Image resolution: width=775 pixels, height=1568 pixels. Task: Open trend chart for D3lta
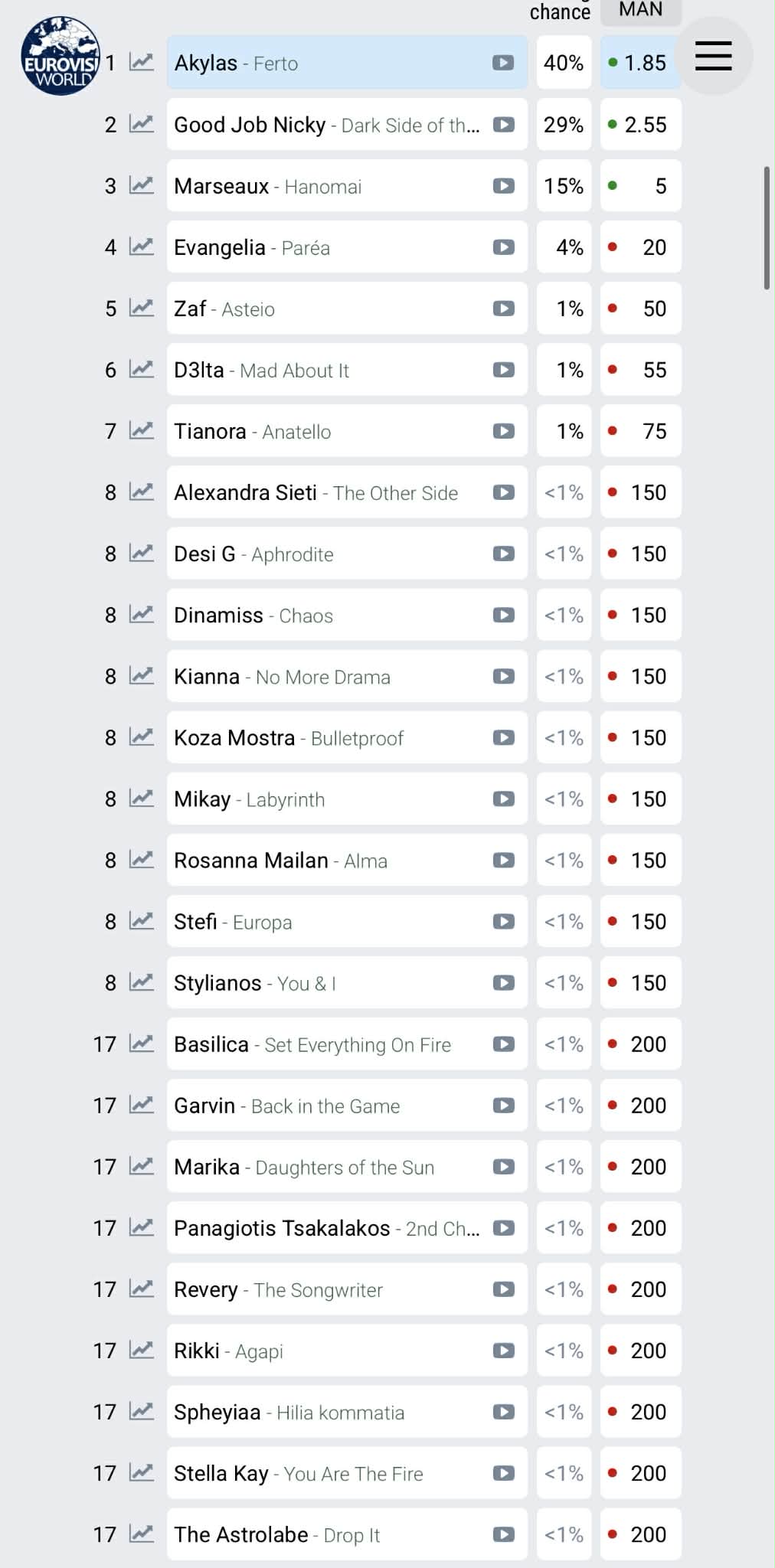[x=142, y=370]
